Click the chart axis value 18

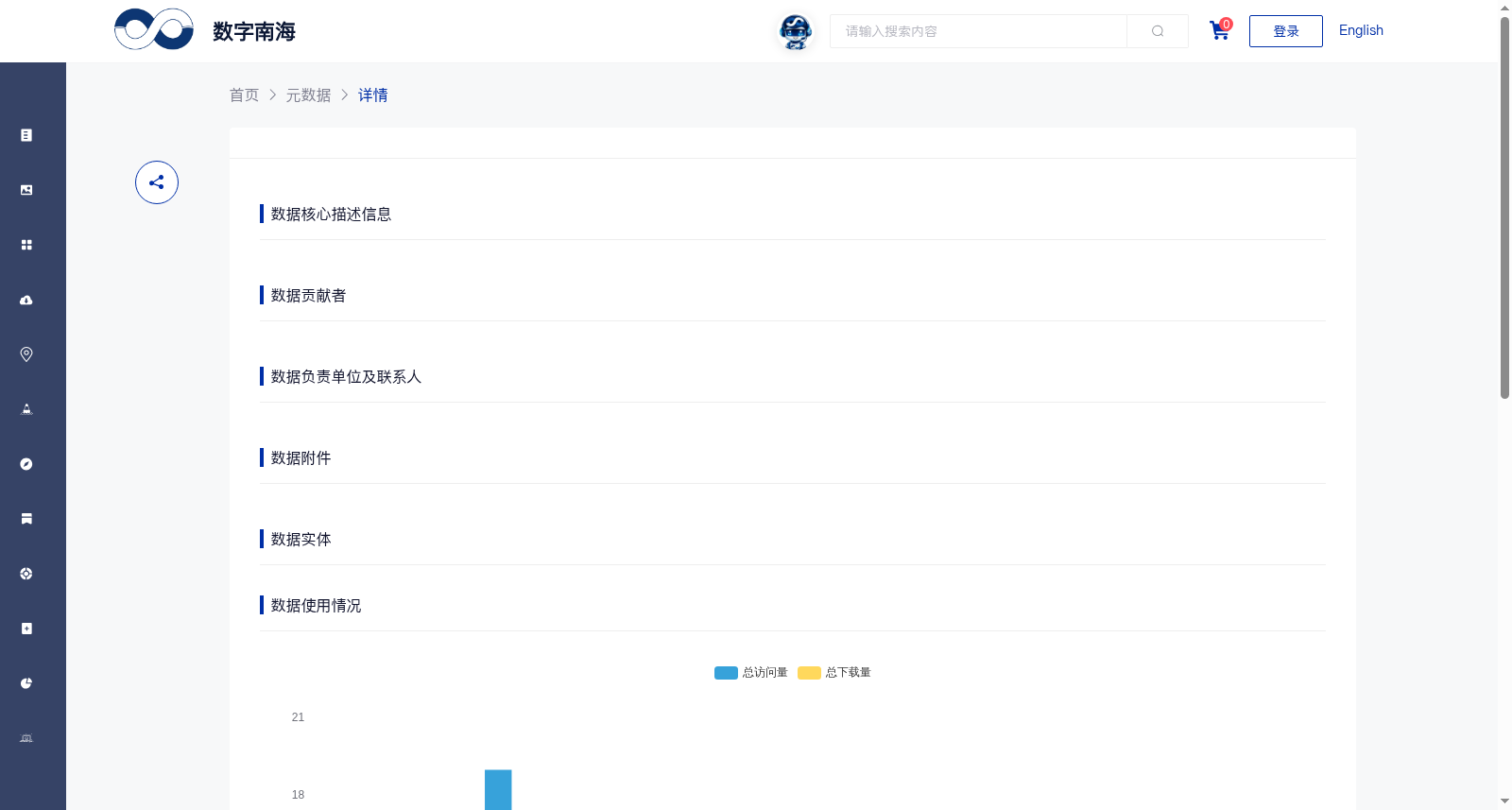click(298, 795)
